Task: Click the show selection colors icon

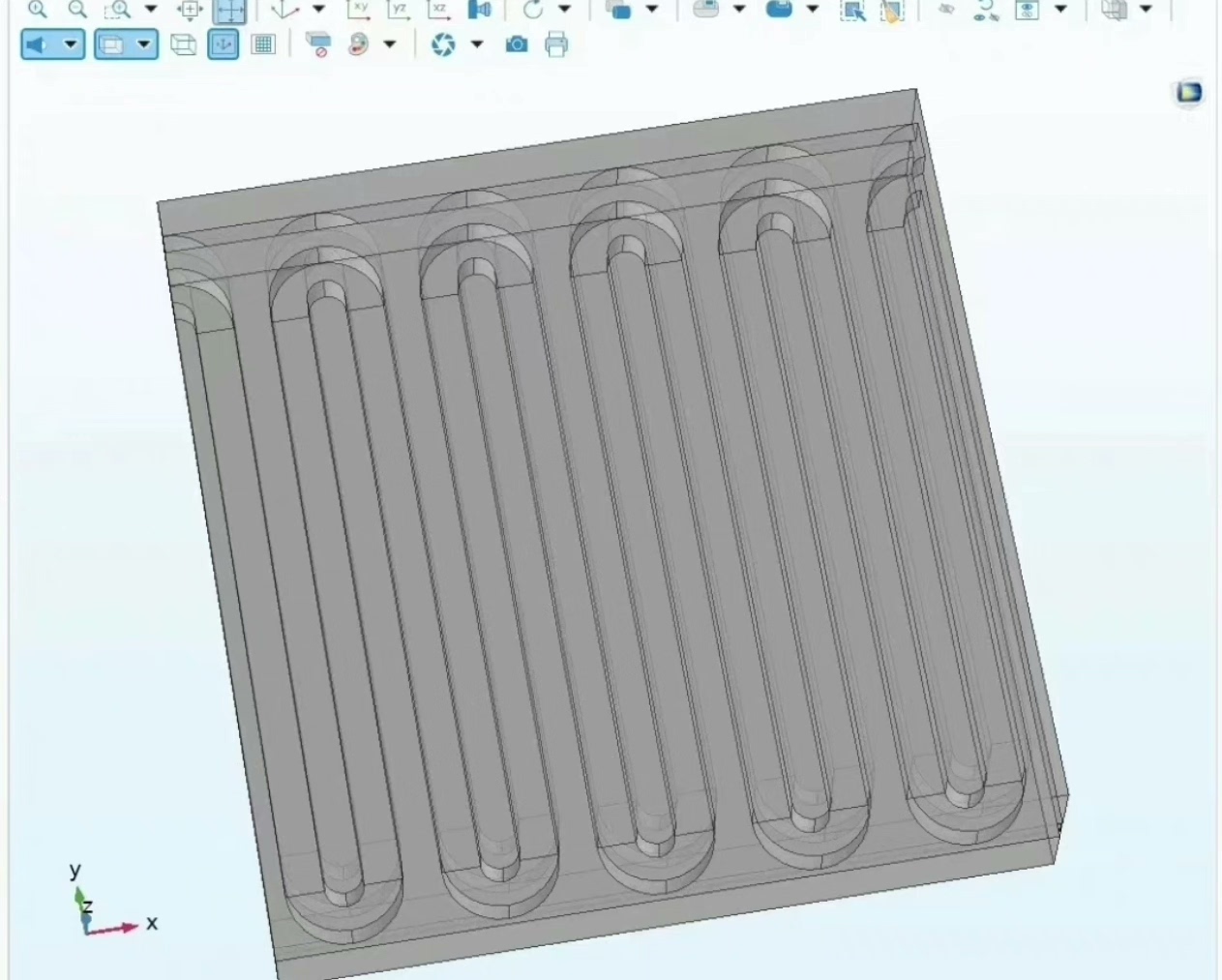Action: click(317, 45)
